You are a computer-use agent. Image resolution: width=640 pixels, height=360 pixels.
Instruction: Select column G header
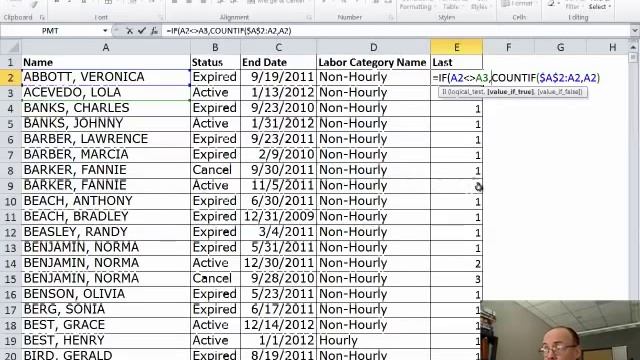560,47
